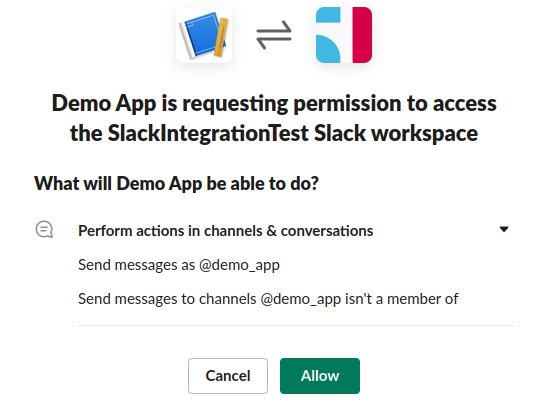
Task: Select the 'Send messages to channels' permission line
Action: pos(268,299)
